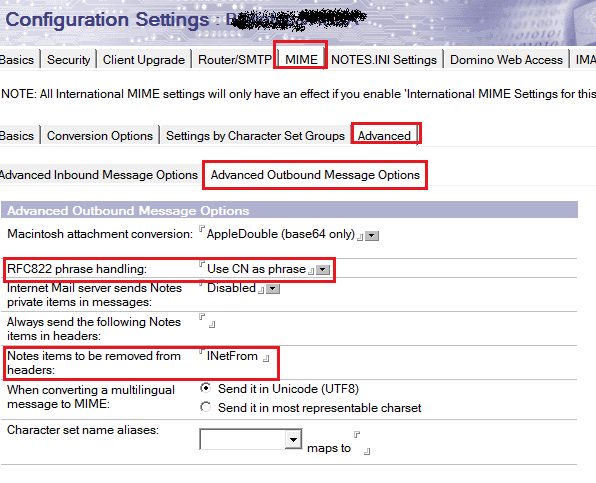Open the Domino Web Access tab
This screenshot has height=483, width=596.
pyautogui.click(x=506, y=60)
